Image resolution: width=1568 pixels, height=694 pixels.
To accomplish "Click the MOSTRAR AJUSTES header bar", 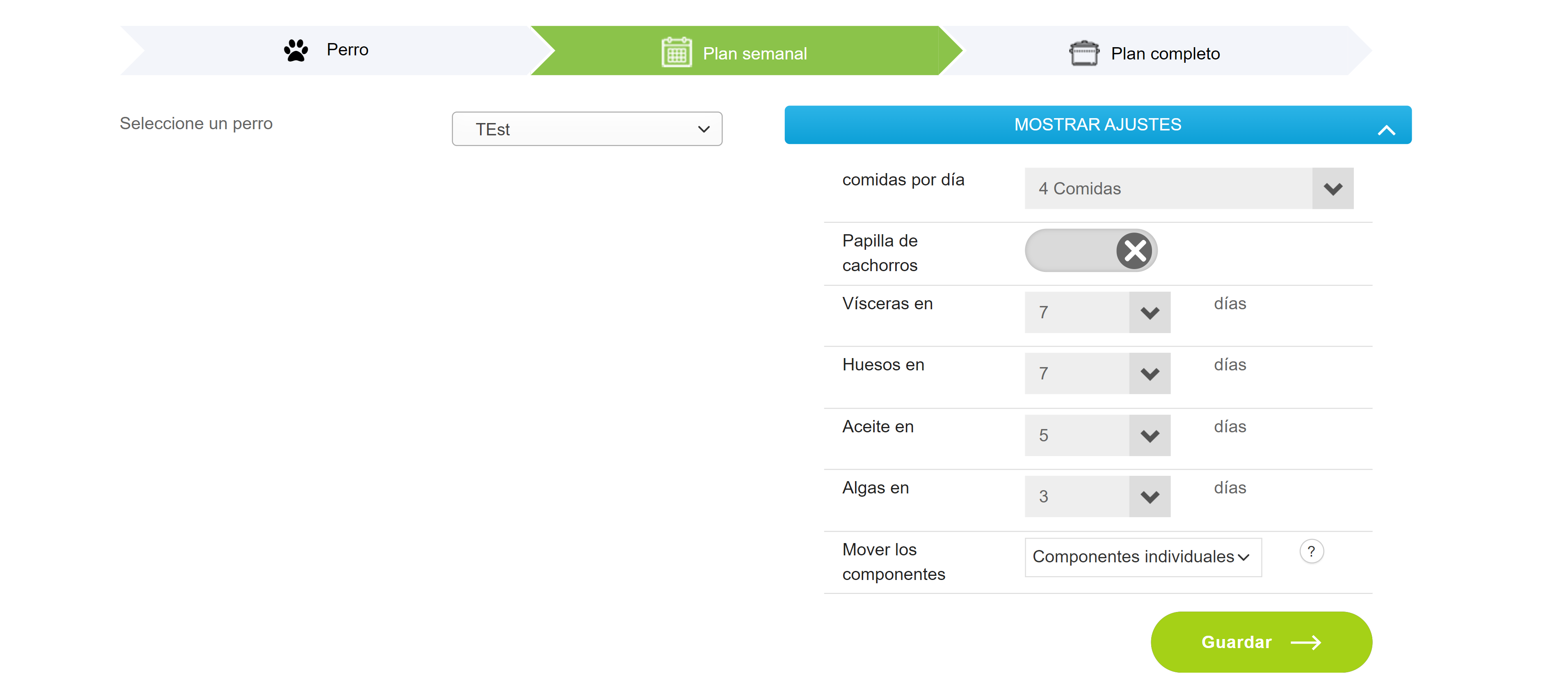I will pyautogui.click(x=1097, y=125).
